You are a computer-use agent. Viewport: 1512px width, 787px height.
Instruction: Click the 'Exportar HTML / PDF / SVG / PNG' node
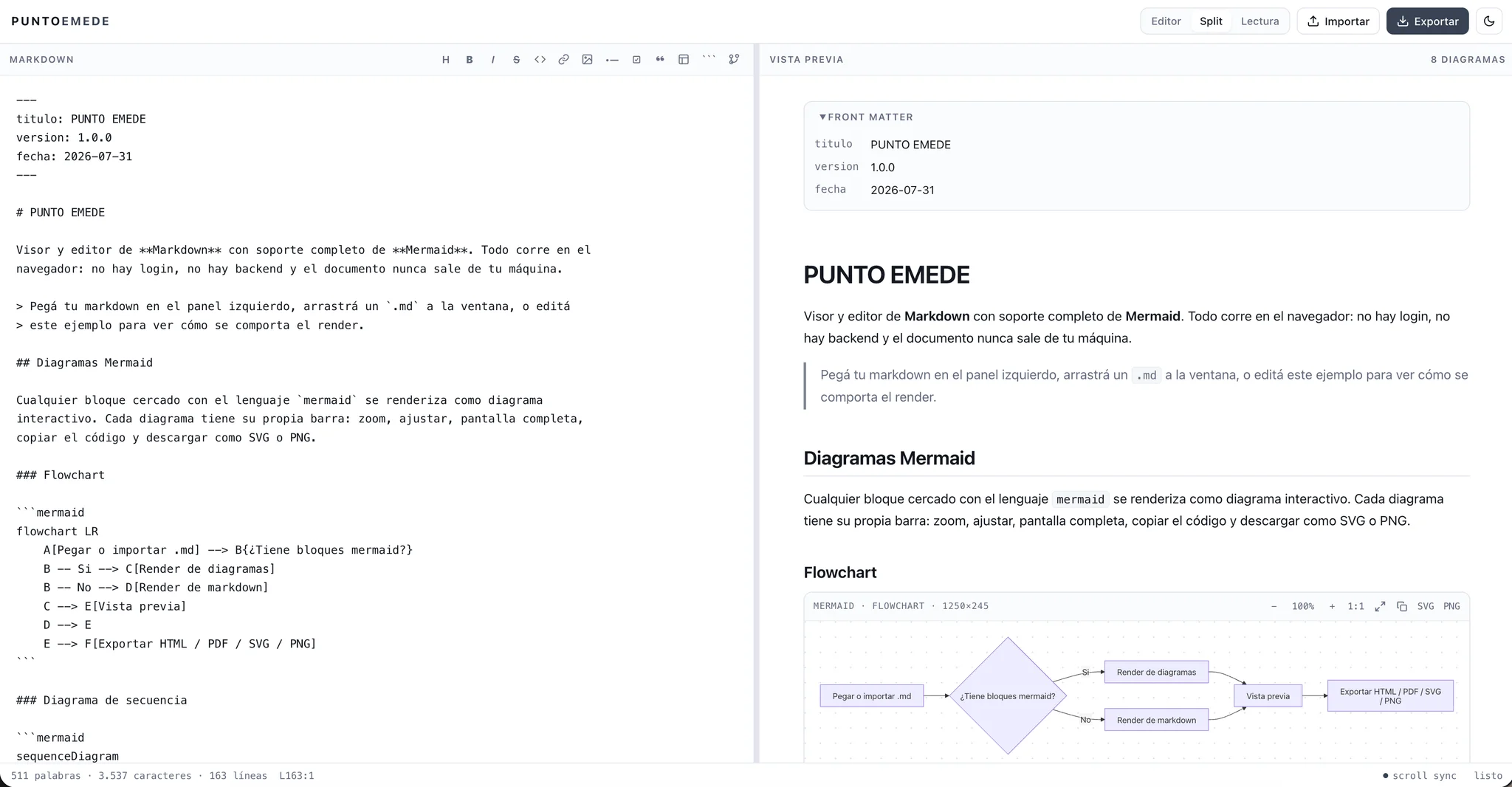1390,695
